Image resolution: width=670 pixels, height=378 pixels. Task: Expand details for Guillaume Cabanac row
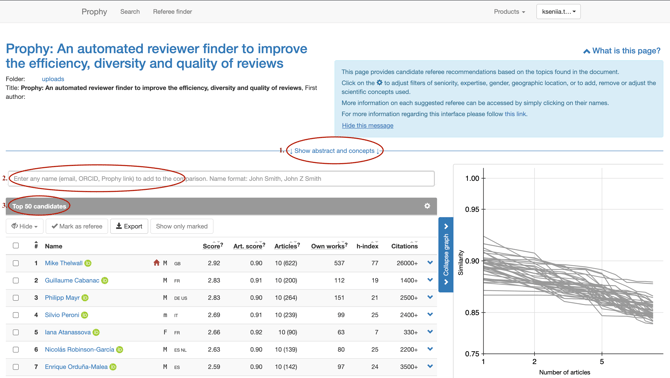(430, 280)
